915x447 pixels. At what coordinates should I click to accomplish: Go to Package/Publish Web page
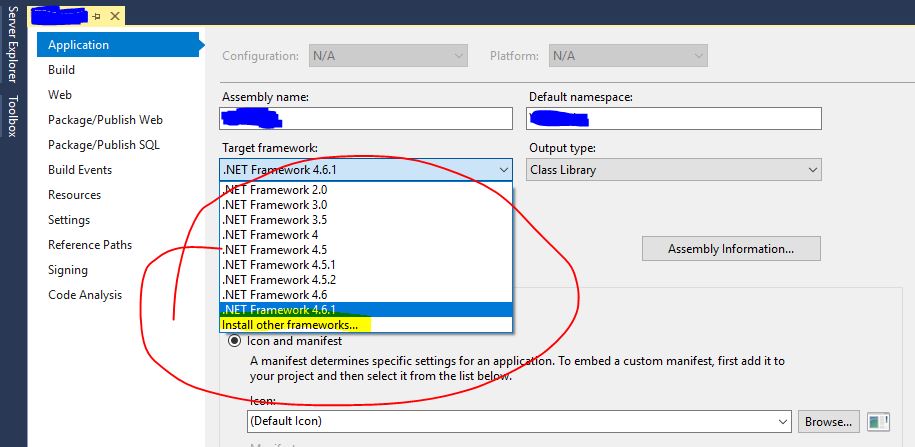(x=105, y=120)
